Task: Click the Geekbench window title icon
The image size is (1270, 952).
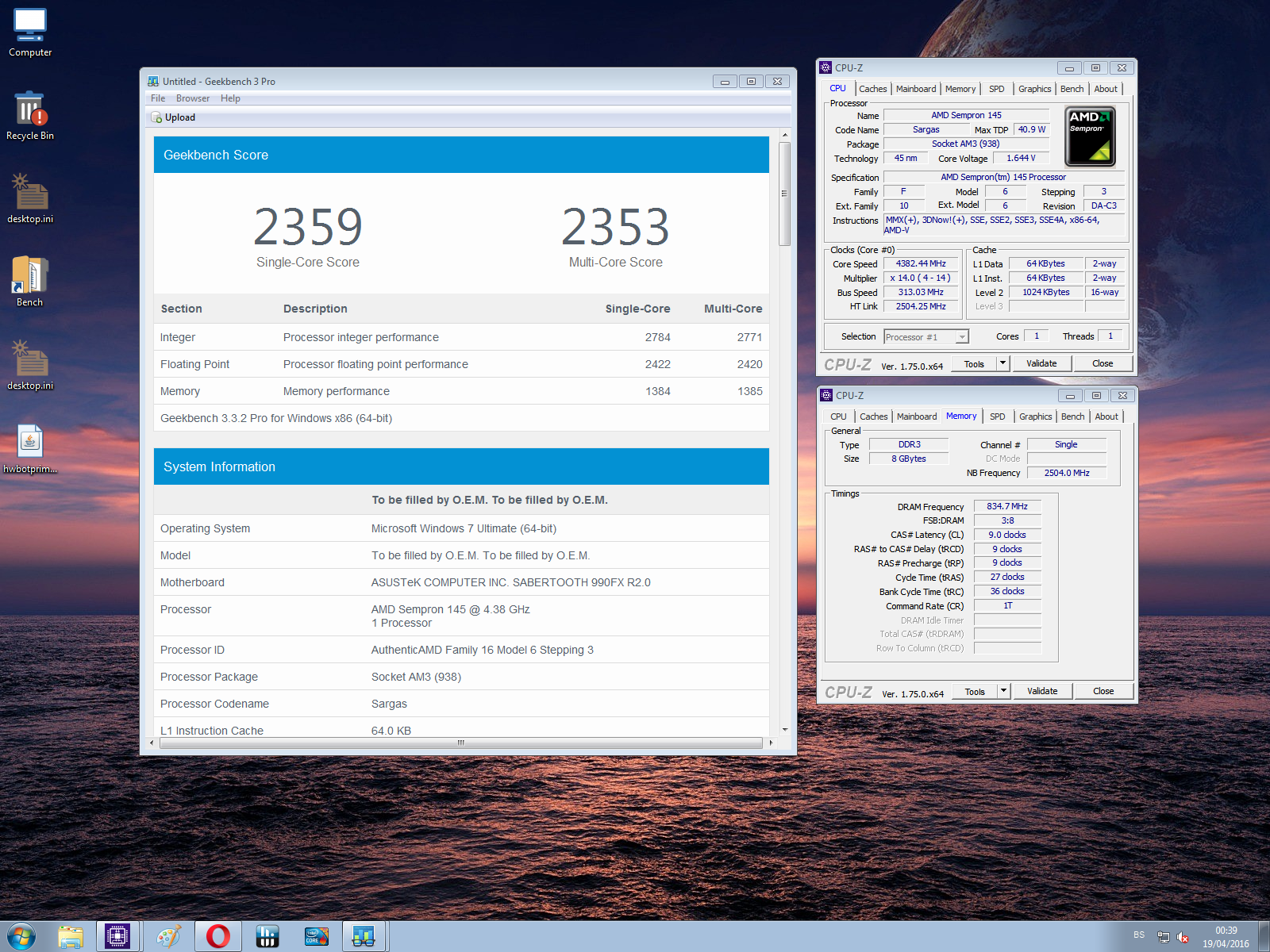Action: 153,81
